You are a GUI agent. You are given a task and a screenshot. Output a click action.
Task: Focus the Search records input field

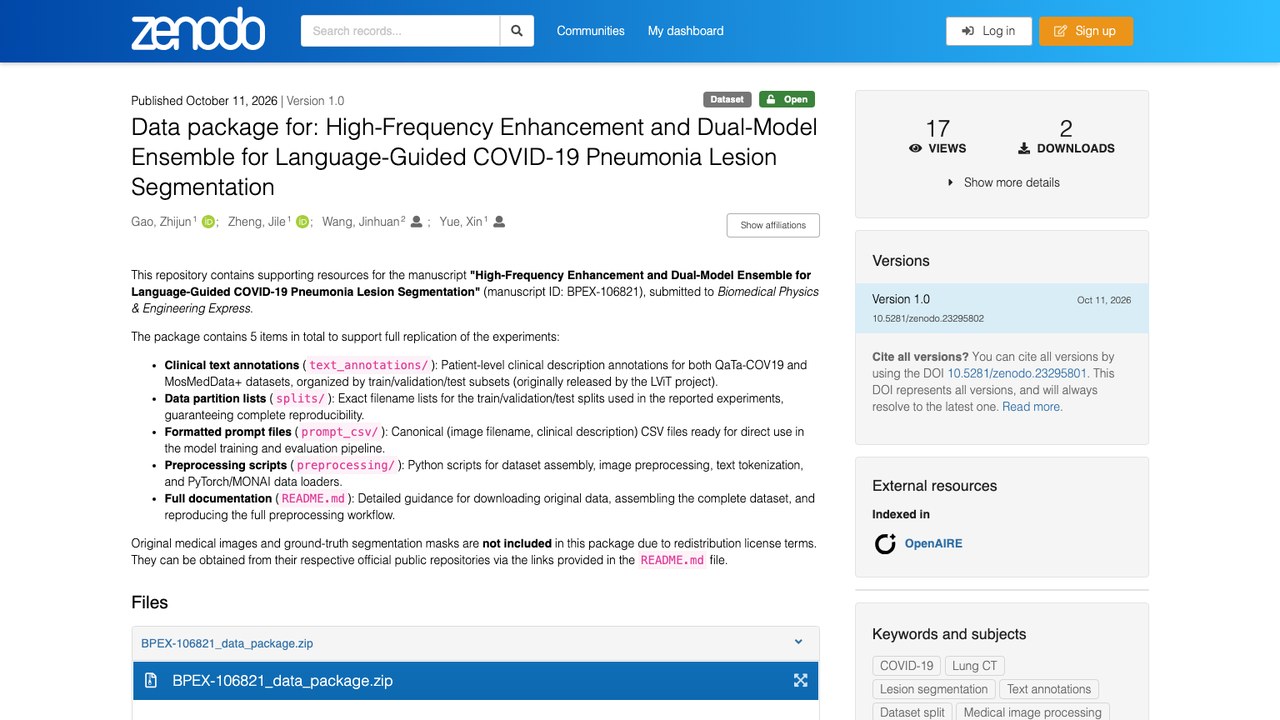tap(401, 31)
